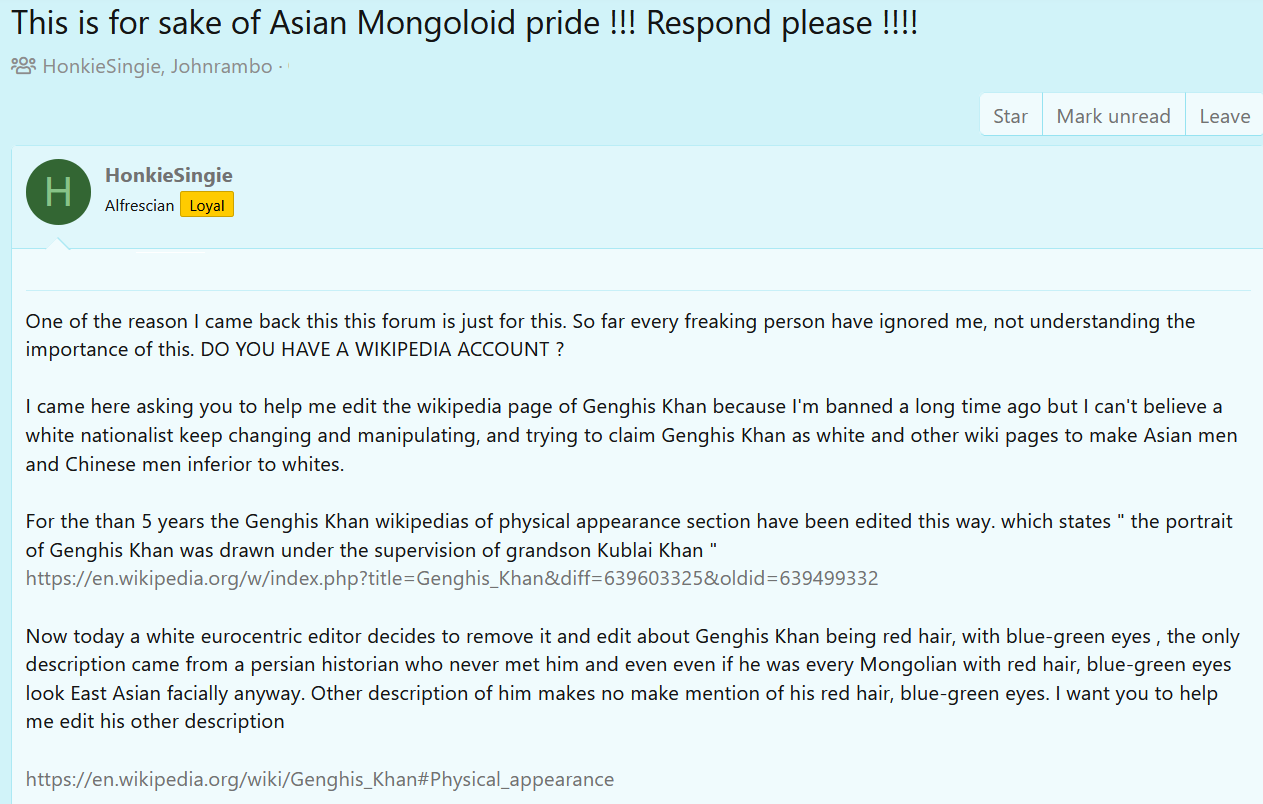
Task: Click the green H avatar
Action: click(x=59, y=191)
